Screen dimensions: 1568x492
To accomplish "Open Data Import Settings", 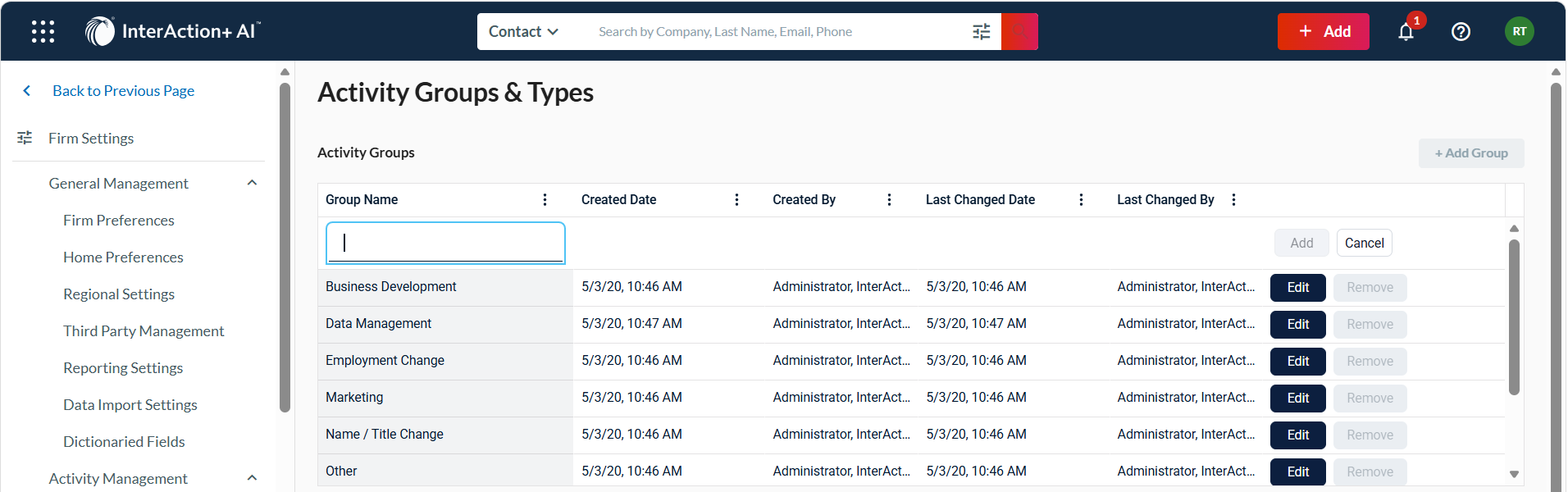I will tap(130, 404).
